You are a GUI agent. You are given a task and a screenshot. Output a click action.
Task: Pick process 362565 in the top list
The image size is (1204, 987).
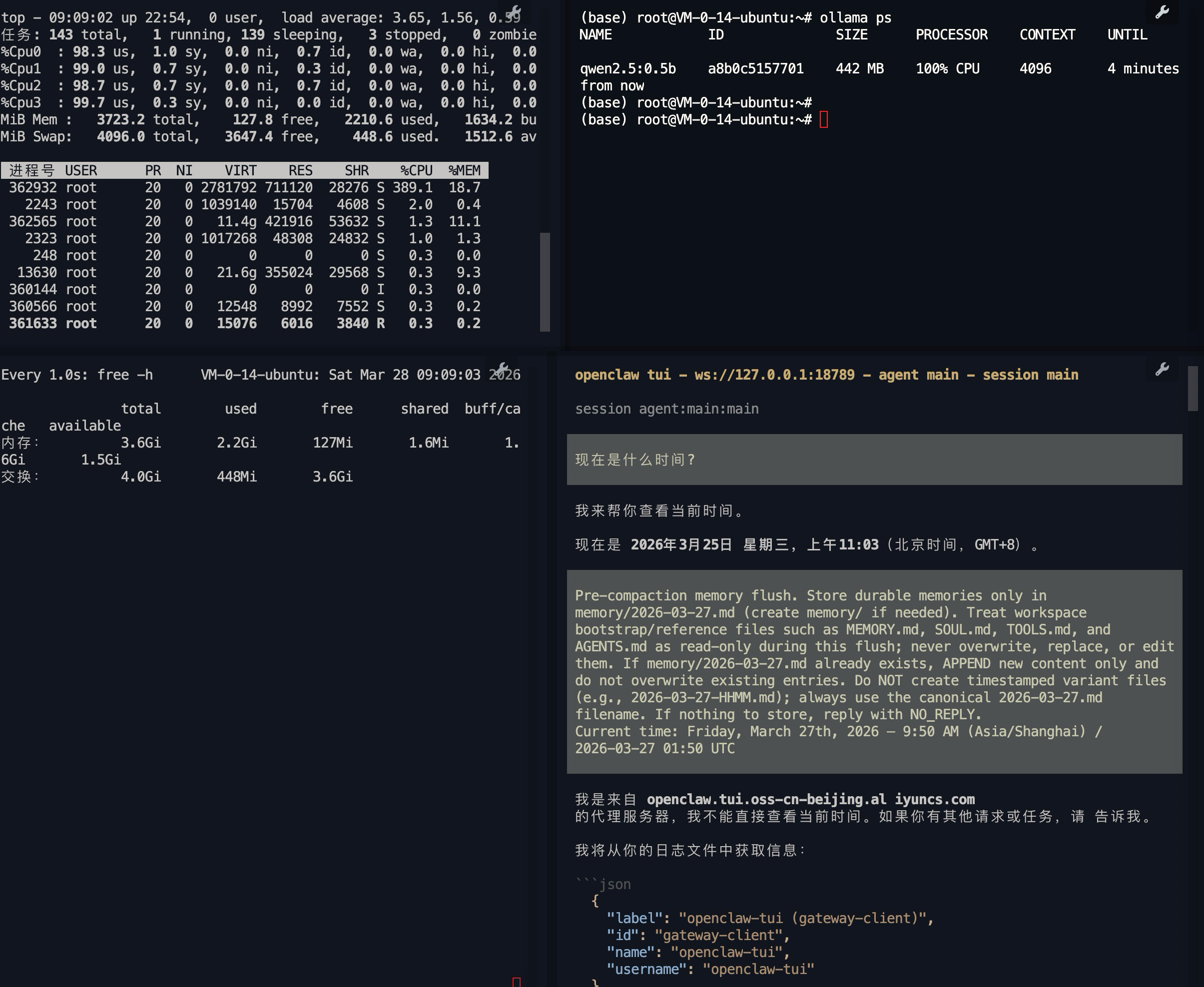point(245,222)
